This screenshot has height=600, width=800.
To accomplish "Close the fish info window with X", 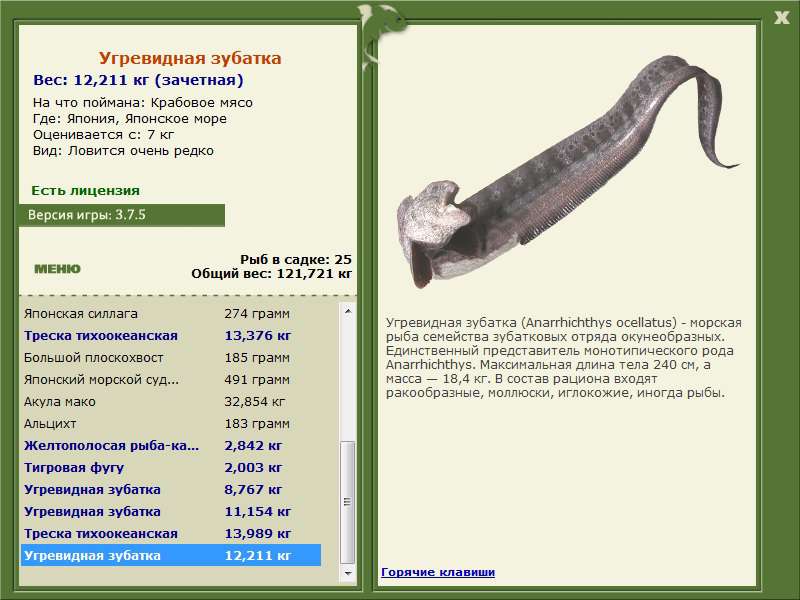I will click(x=781, y=18).
